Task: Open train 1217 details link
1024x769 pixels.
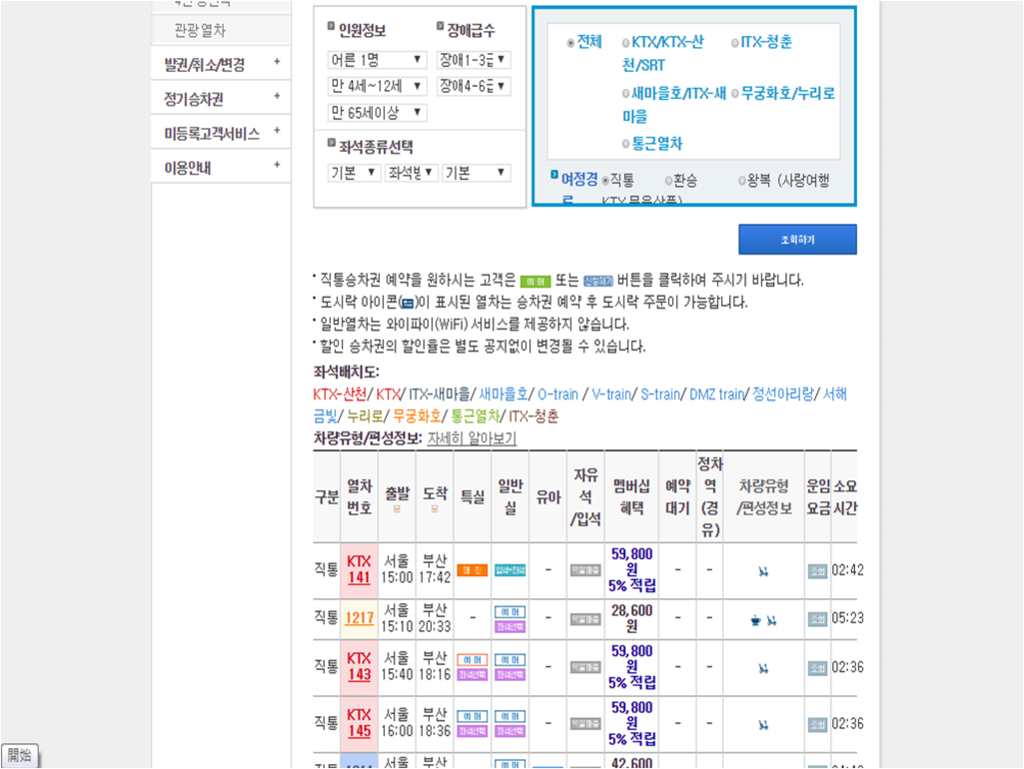Action: [x=359, y=618]
